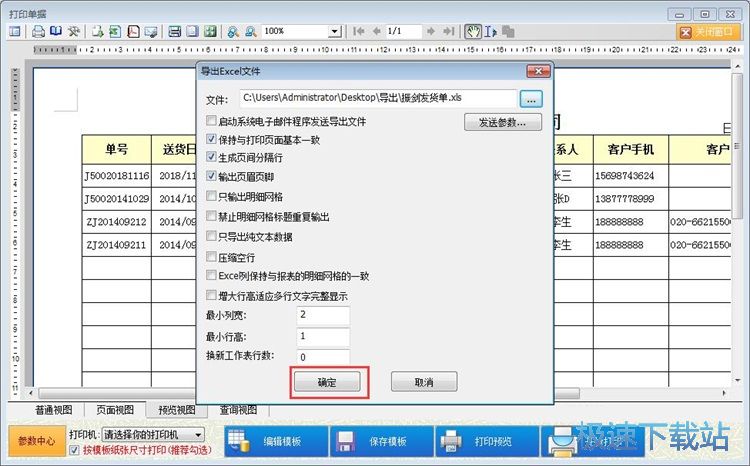Click the 最小行高 input field

[x=323, y=336]
